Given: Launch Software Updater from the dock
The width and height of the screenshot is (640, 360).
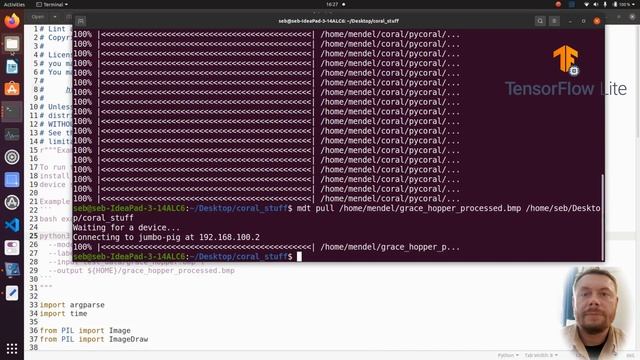Looking at the screenshot, I should (12, 202).
